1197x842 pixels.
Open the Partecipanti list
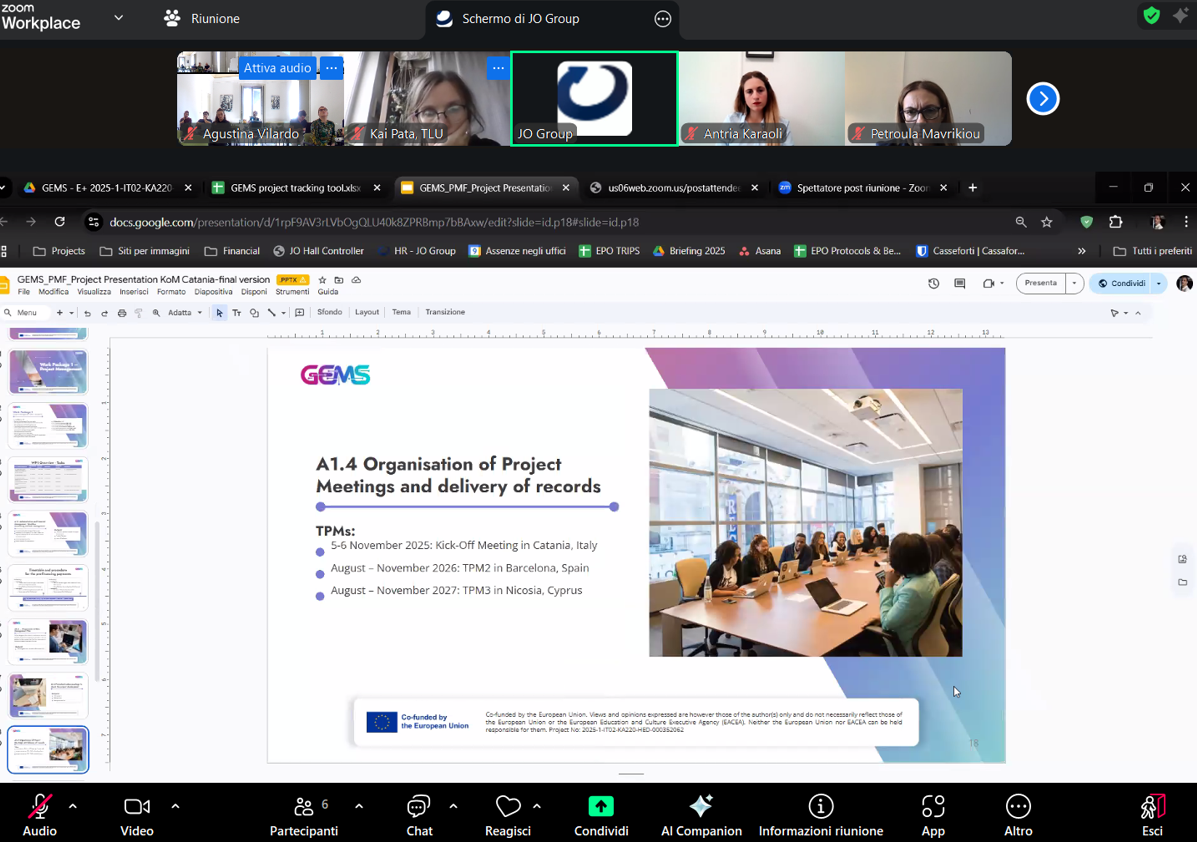coord(303,807)
